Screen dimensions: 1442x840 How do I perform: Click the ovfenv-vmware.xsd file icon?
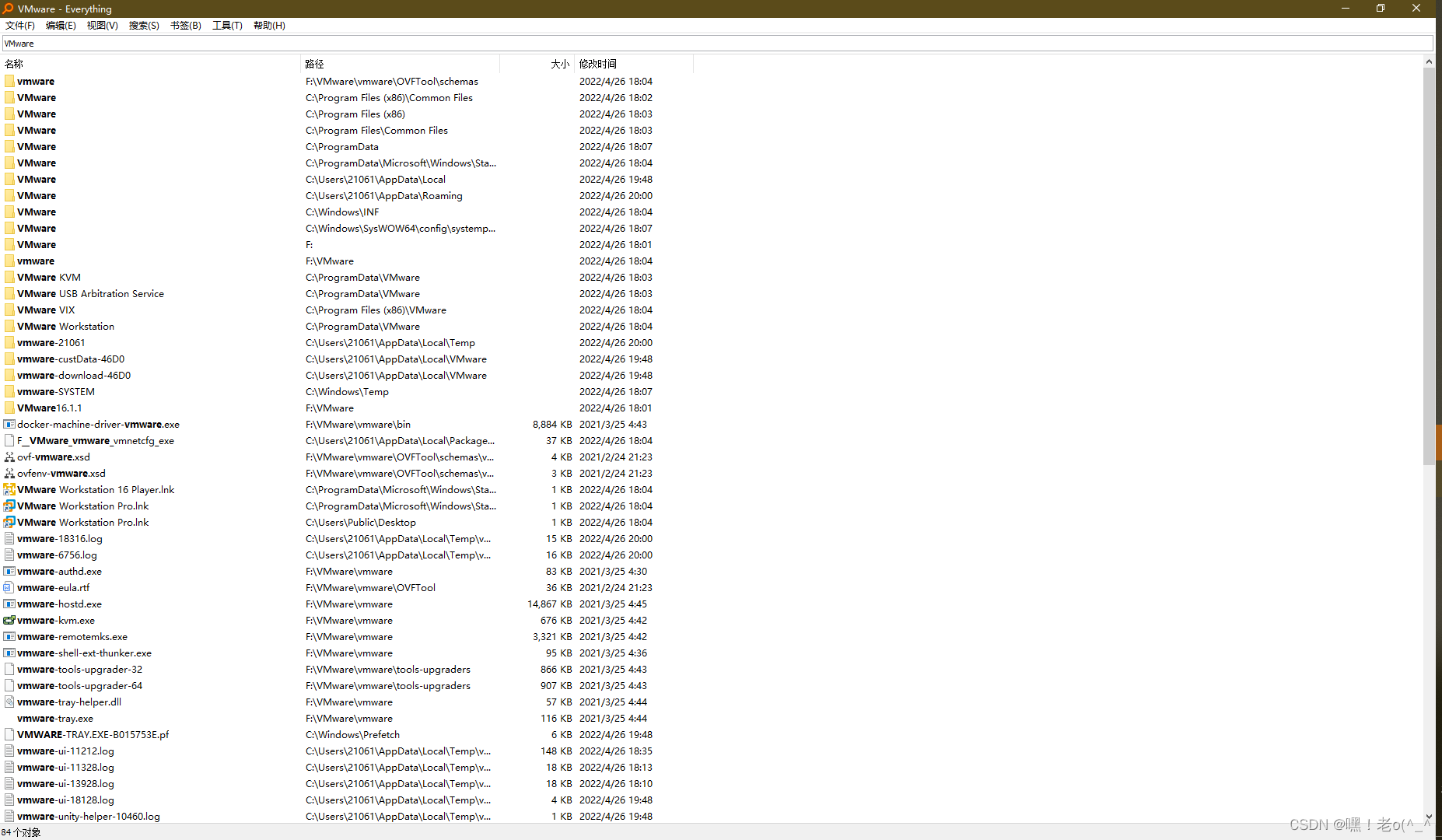(x=9, y=474)
